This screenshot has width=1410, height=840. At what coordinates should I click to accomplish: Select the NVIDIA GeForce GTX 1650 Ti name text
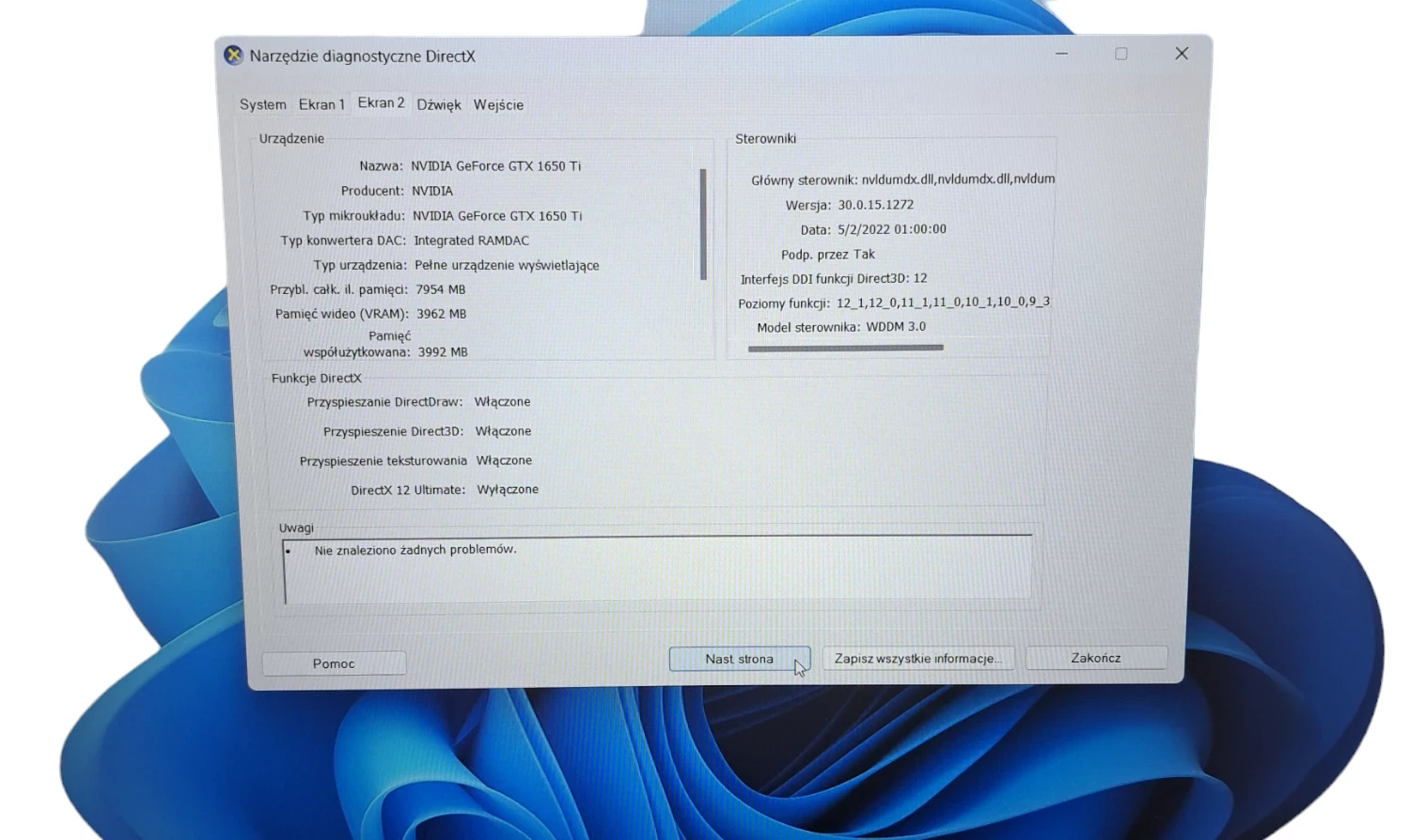pos(498,165)
